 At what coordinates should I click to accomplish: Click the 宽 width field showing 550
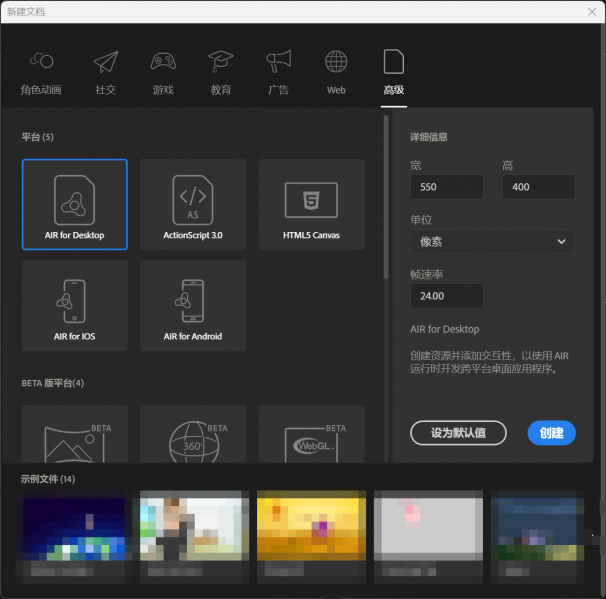[x=447, y=187]
